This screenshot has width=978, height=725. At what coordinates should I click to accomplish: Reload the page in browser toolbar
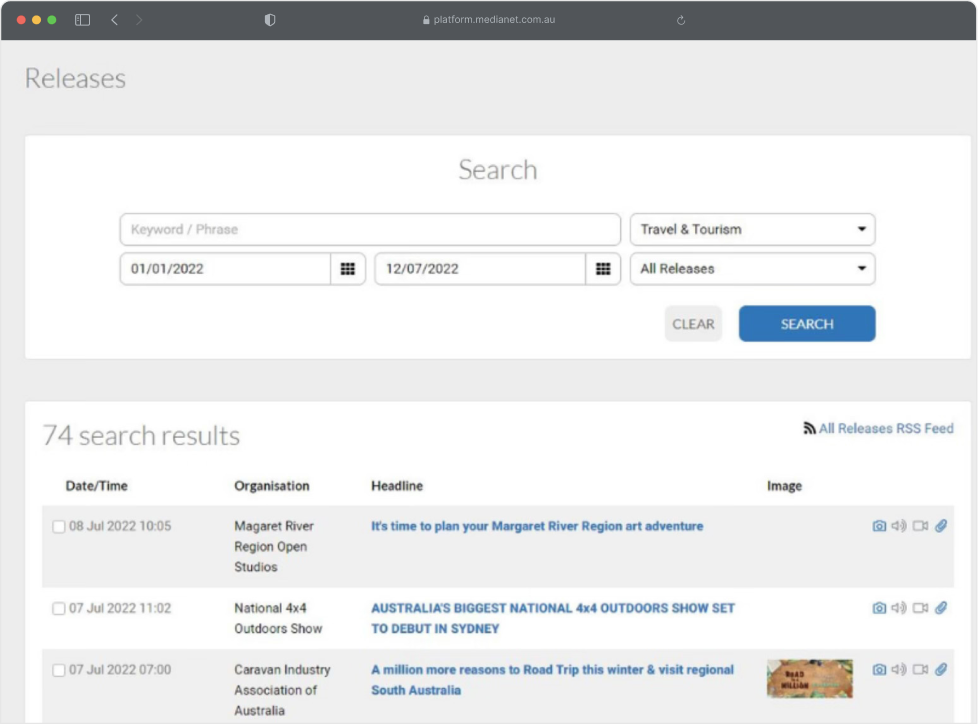pos(681,20)
